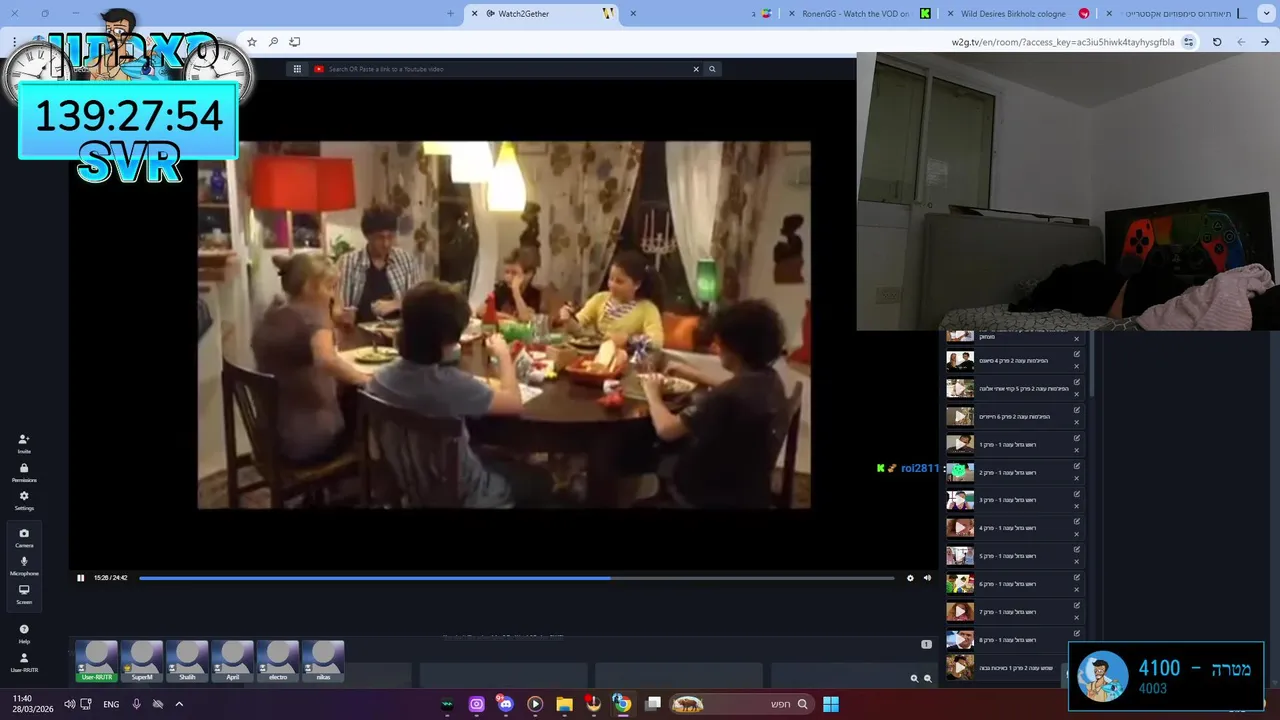The image size is (1280, 720).
Task: Open a new browser tab
Action: (x=450, y=14)
